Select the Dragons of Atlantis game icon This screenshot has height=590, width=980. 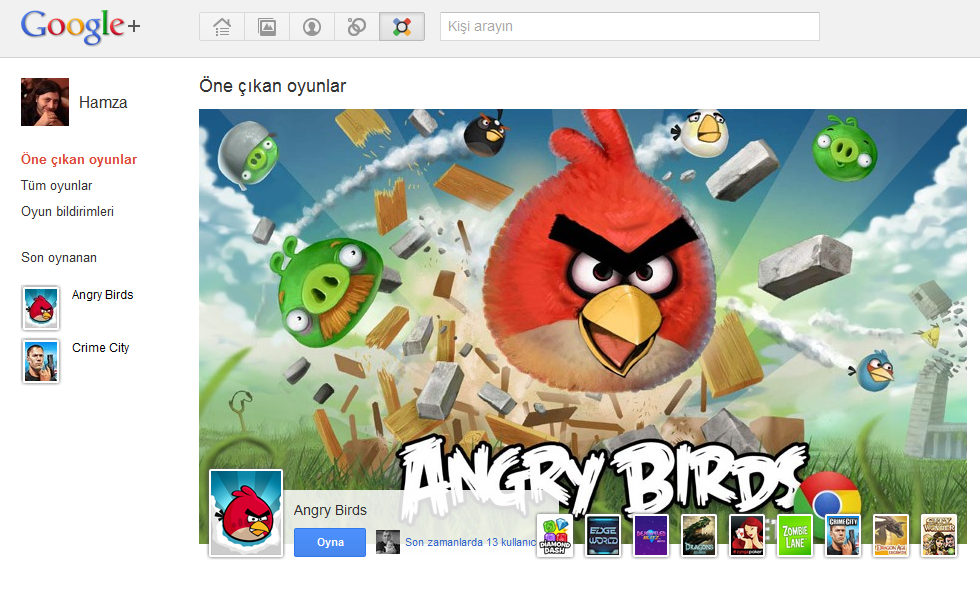[x=699, y=536]
